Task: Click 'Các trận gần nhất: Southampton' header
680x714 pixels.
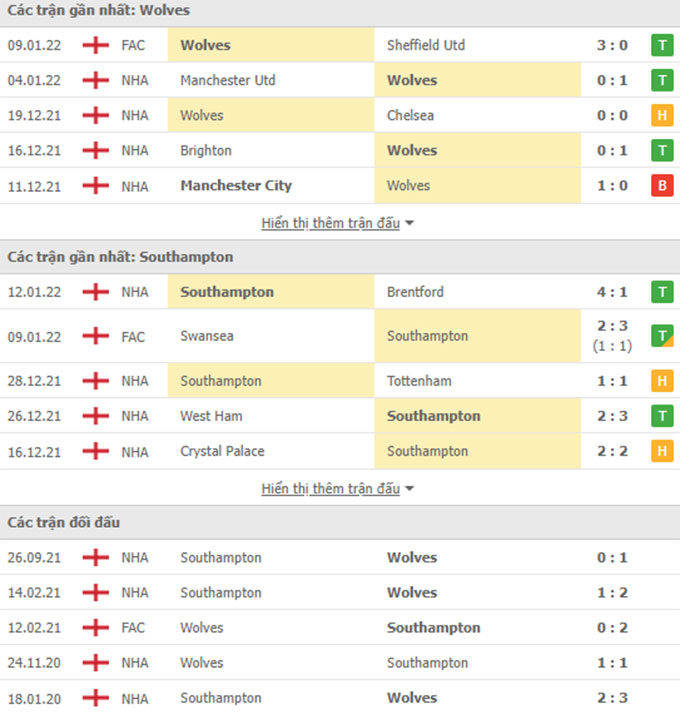Action: click(x=120, y=257)
